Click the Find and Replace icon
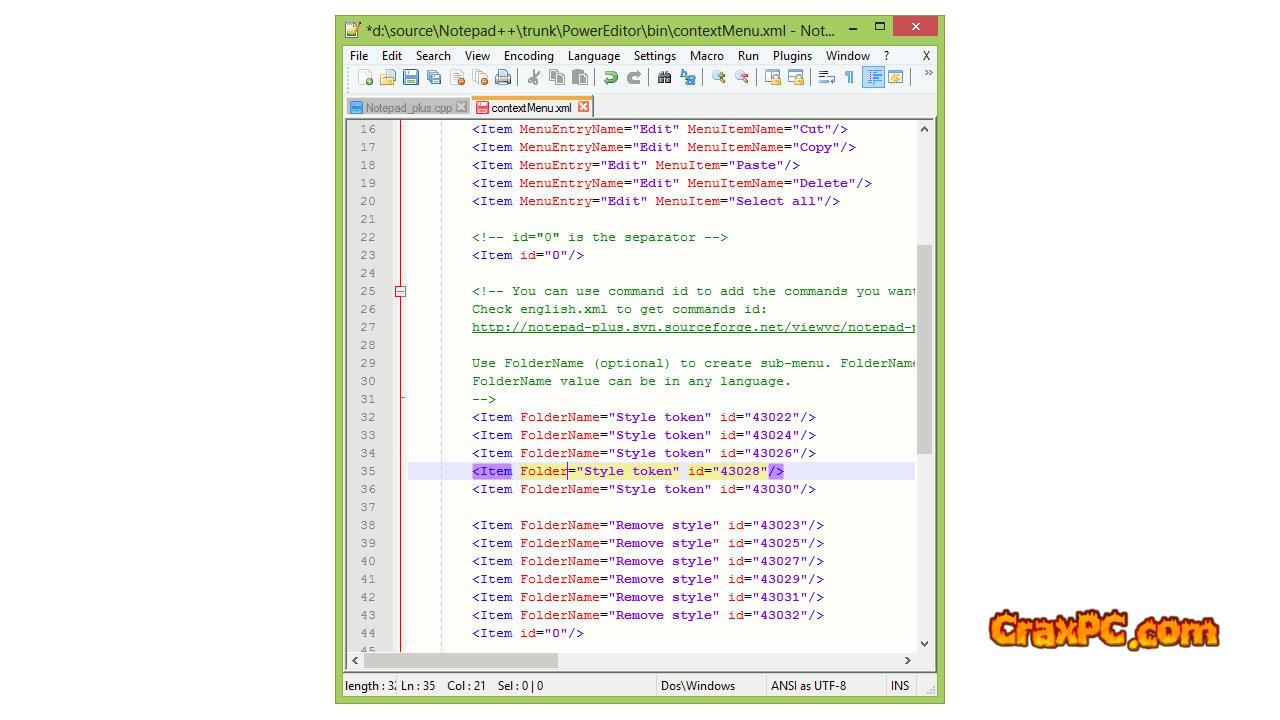The width and height of the screenshot is (1280, 720). [x=688, y=78]
